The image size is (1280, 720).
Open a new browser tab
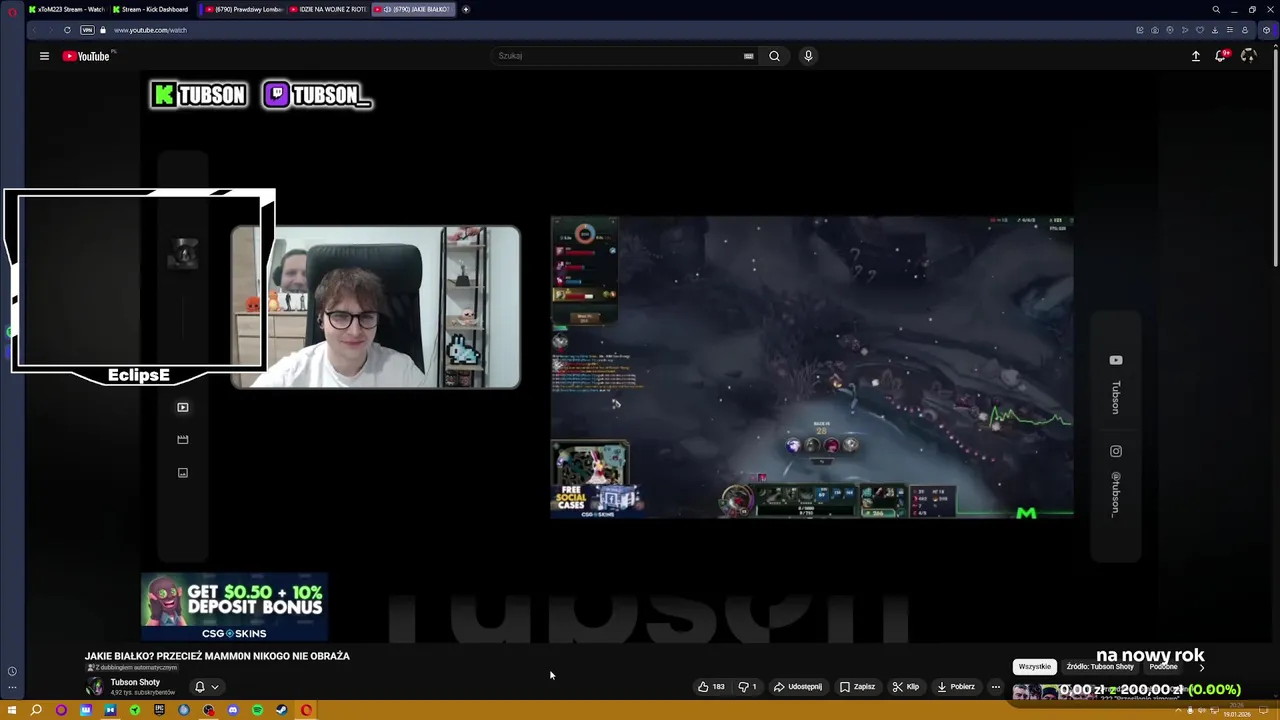click(466, 9)
